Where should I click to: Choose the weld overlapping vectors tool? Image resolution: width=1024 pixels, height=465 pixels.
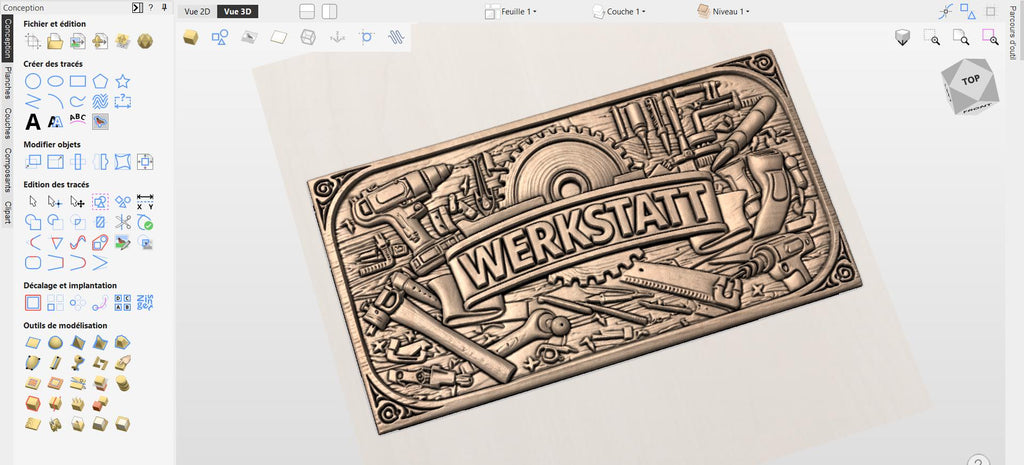tap(33, 222)
